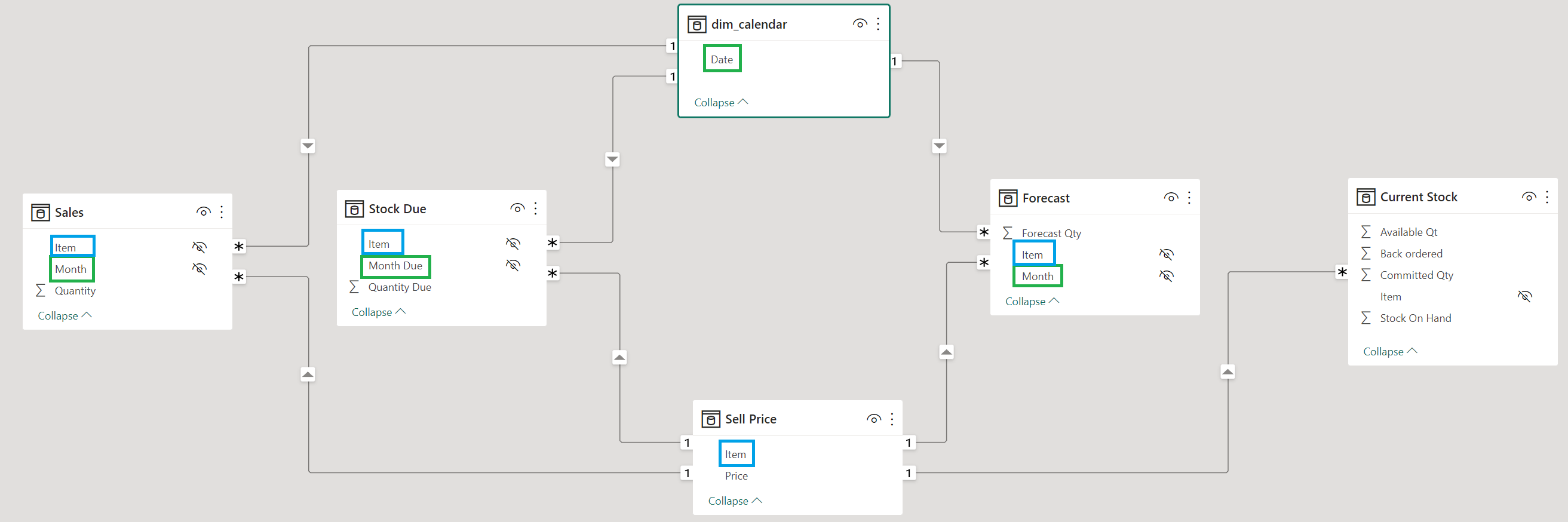Image resolution: width=1568 pixels, height=522 pixels.
Task: Collapse the Stock Due table card
Action: (x=379, y=312)
